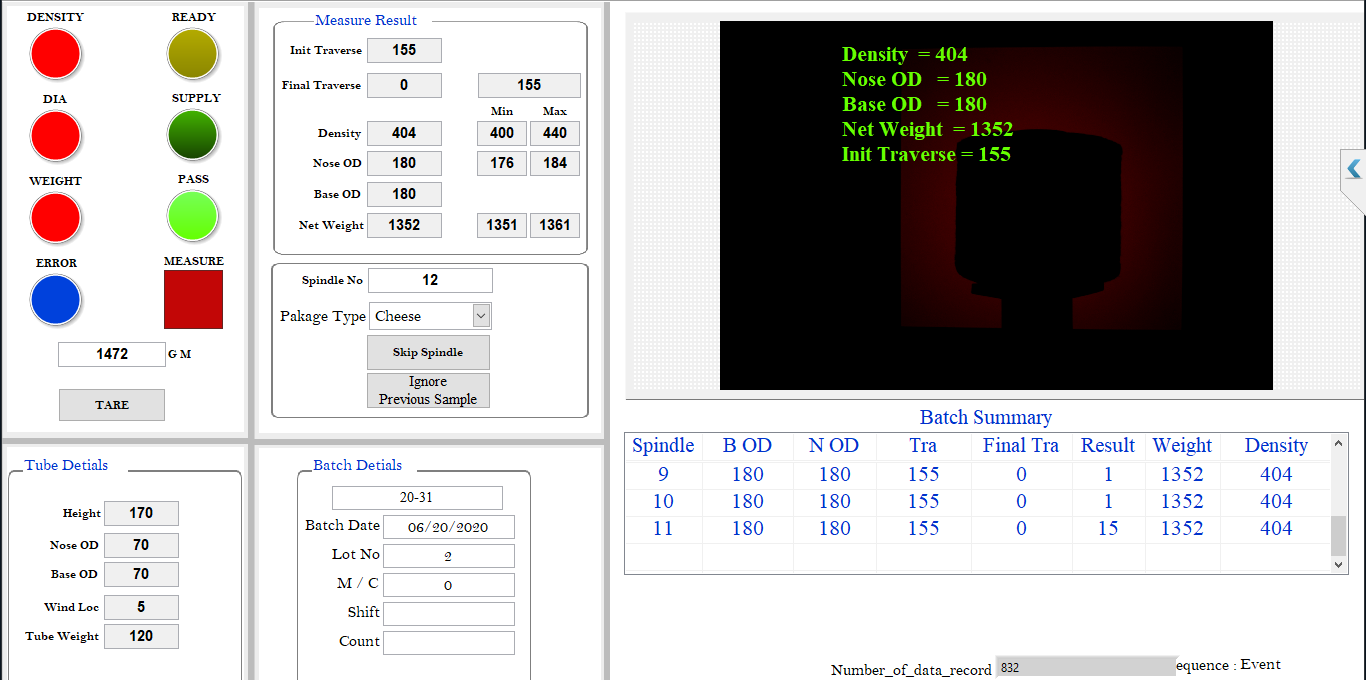Expand the side panel chevron arrow
Screen dimensions: 1366x680
coord(1353,169)
